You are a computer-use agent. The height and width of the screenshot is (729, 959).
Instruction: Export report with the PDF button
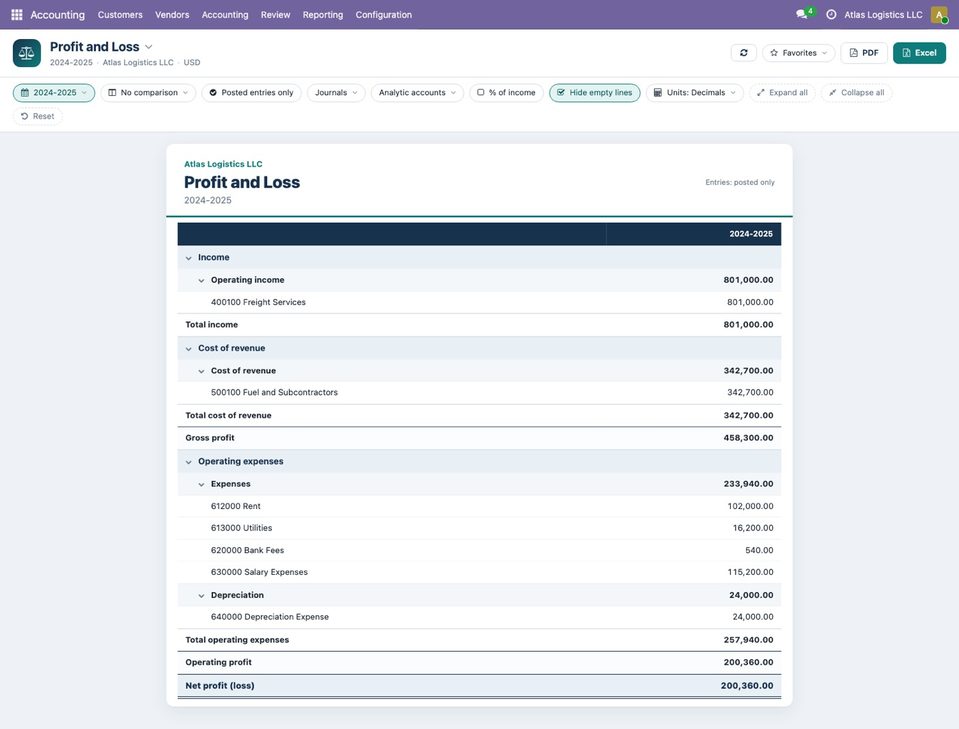point(864,53)
